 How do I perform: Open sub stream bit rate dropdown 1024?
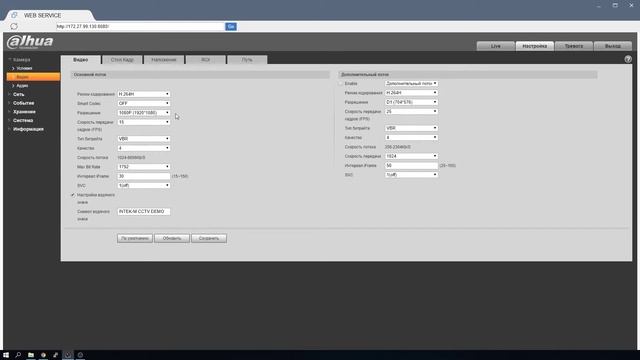tap(411, 156)
